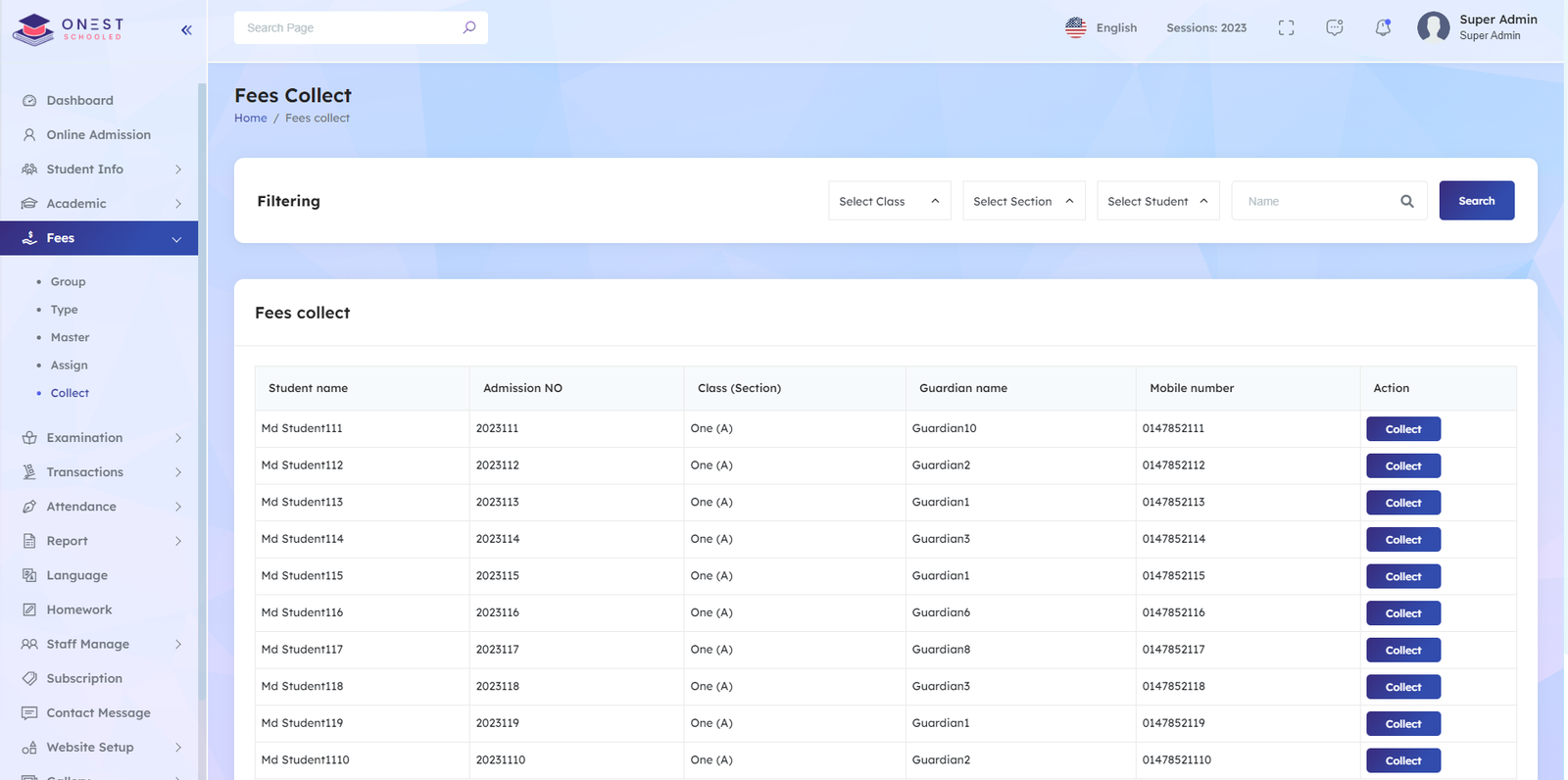Click the Dashboard sidebar icon

pyautogui.click(x=29, y=101)
